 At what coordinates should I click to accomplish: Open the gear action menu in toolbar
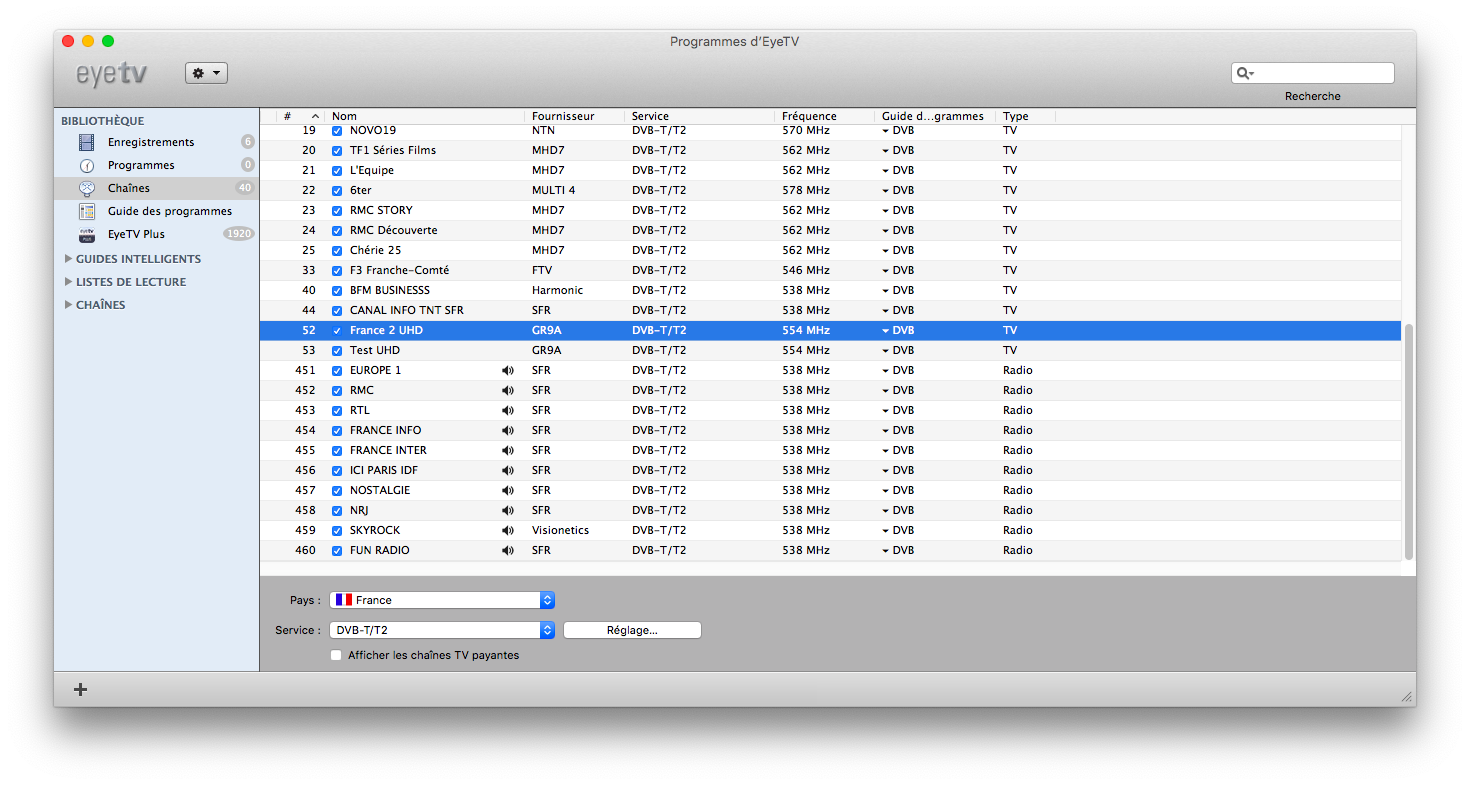tap(206, 73)
